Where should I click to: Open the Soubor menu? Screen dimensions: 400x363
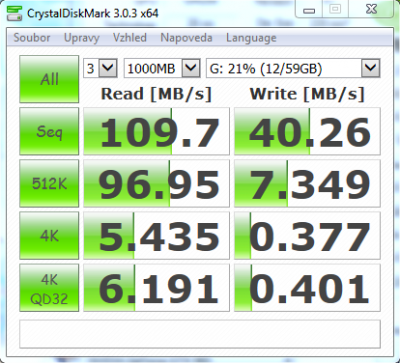click(32, 37)
